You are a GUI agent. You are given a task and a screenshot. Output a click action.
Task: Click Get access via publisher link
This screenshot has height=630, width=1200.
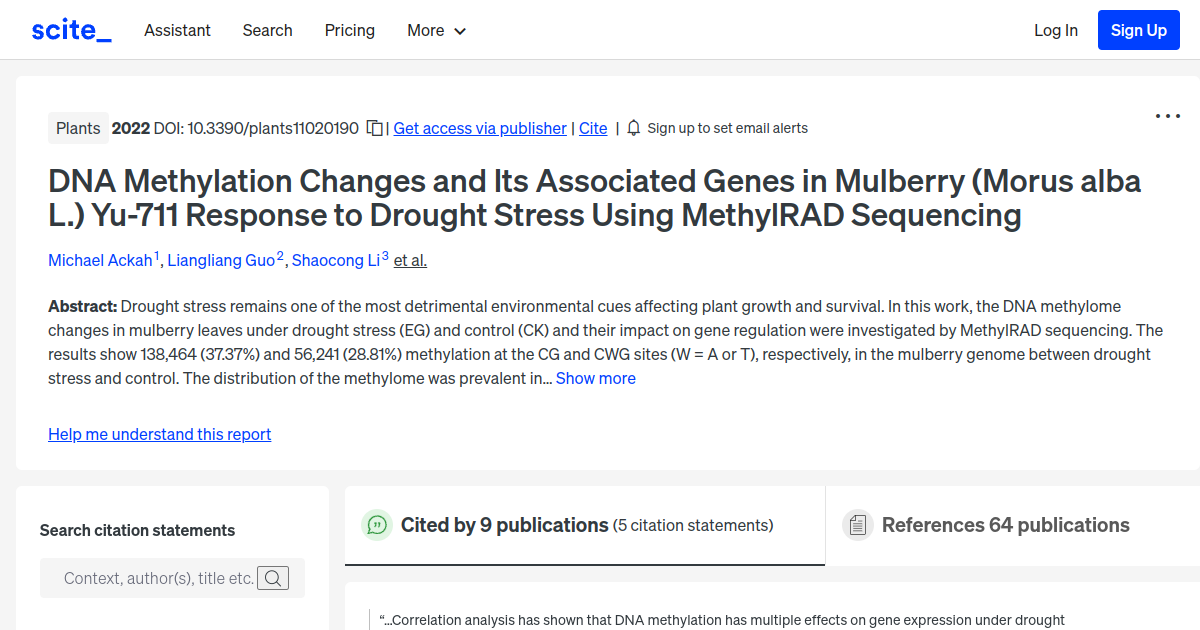coord(480,128)
